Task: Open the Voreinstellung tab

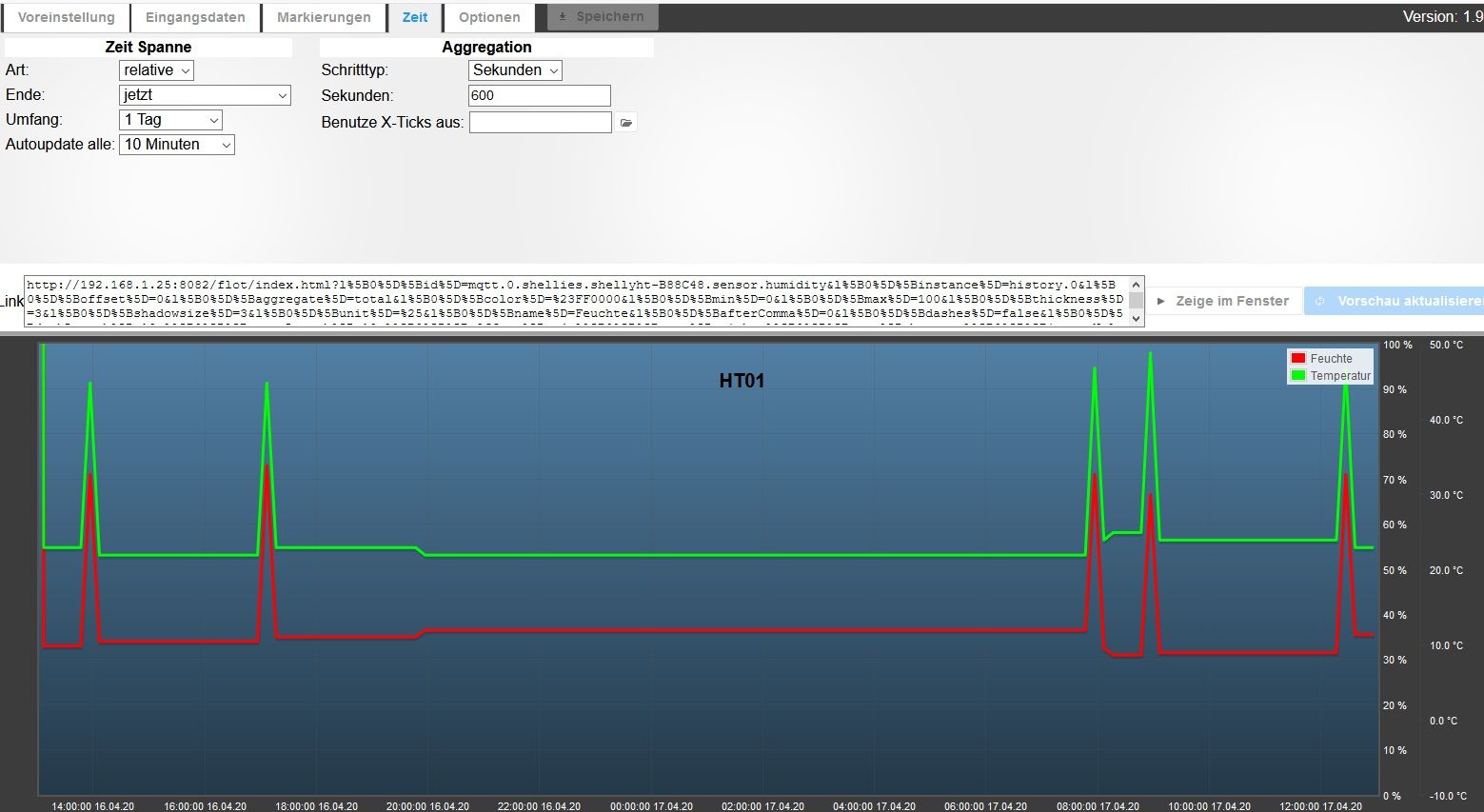Action: (x=66, y=17)
